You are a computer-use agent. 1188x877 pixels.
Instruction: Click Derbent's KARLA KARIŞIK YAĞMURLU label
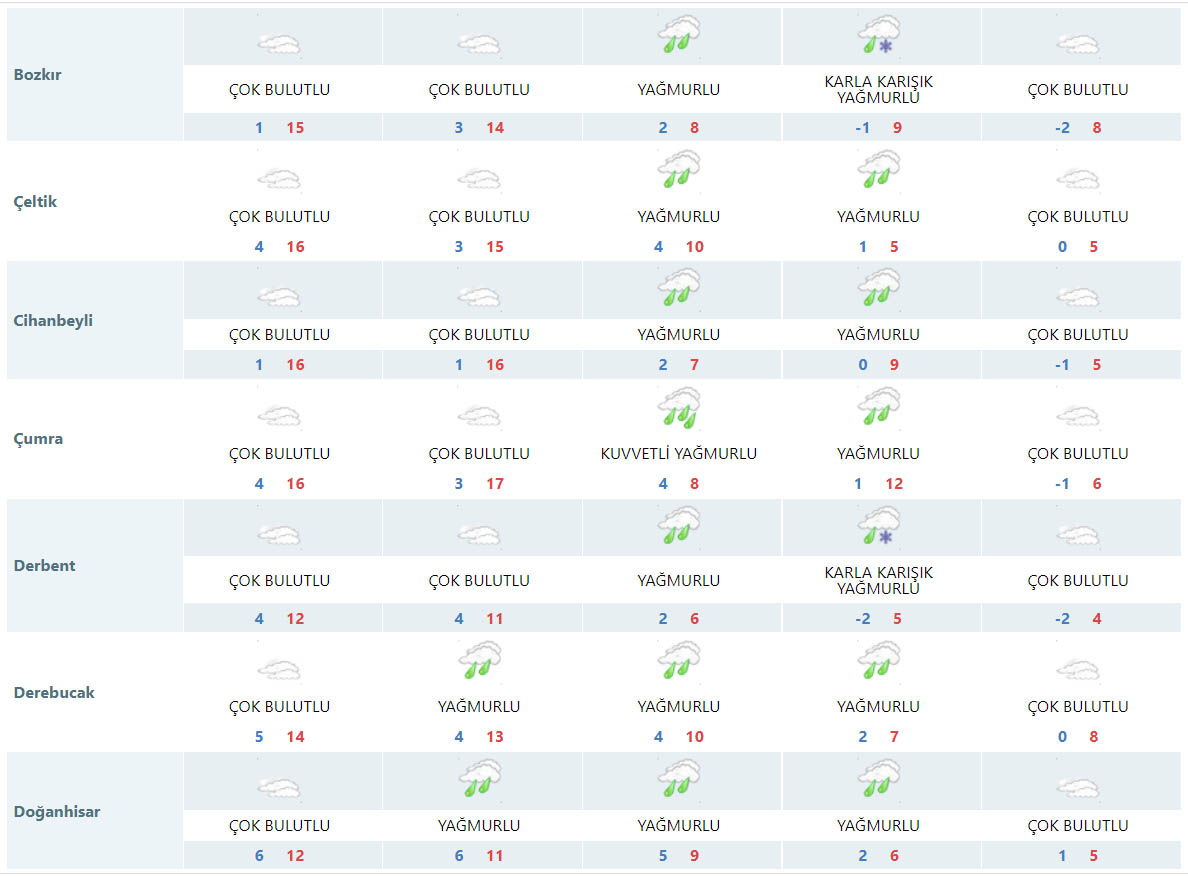click(878, 580)
